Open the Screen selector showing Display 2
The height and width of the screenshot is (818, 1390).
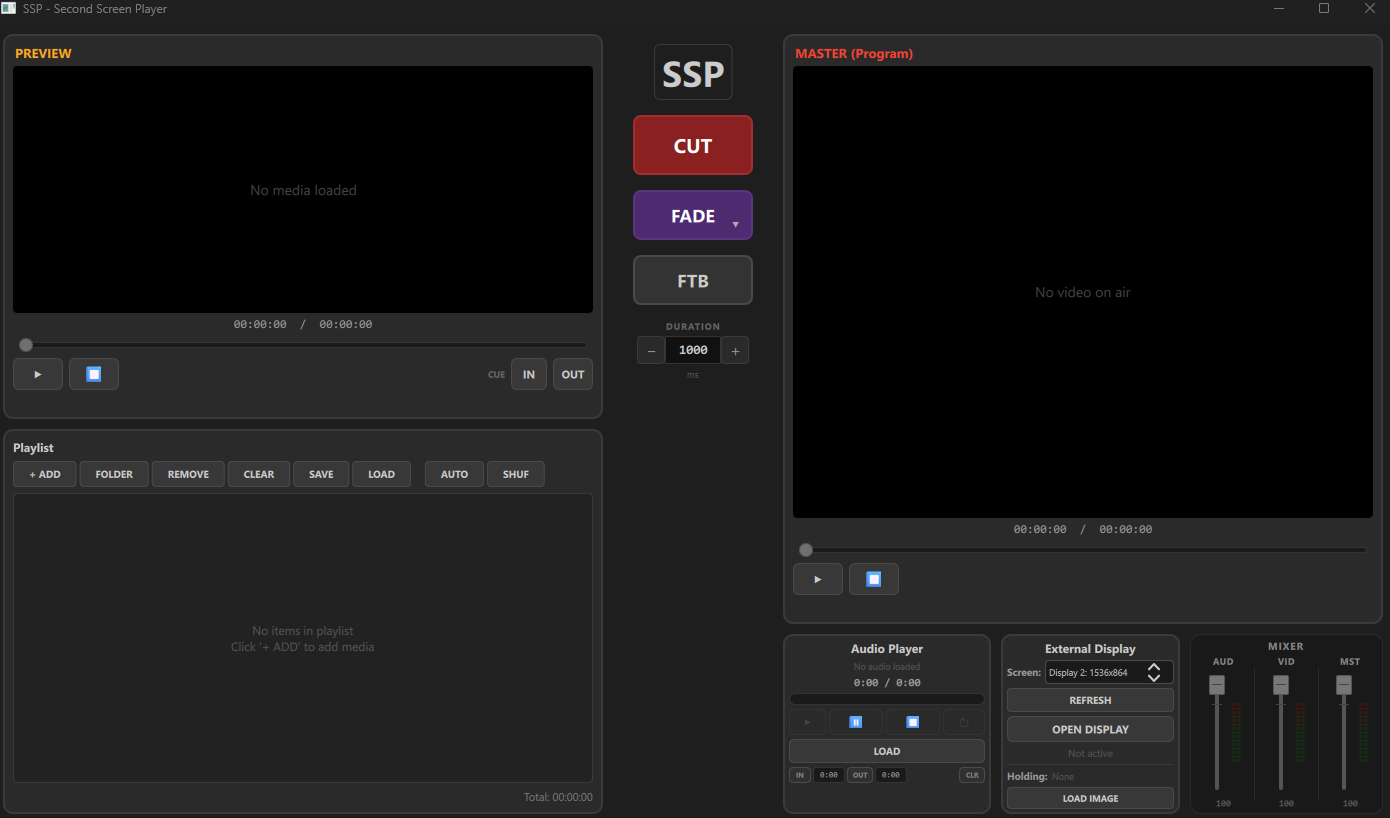click(x=1106, y=671)
